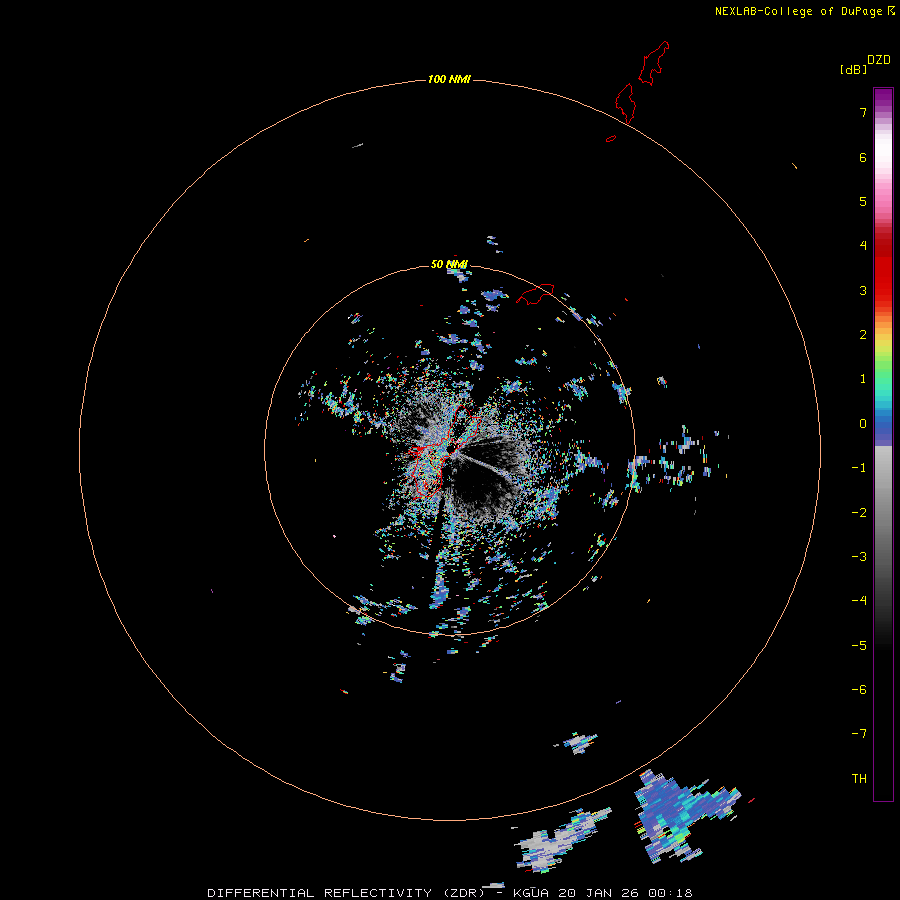
Task: Click the 1 value on the color scale
Action: coord(863,379)
